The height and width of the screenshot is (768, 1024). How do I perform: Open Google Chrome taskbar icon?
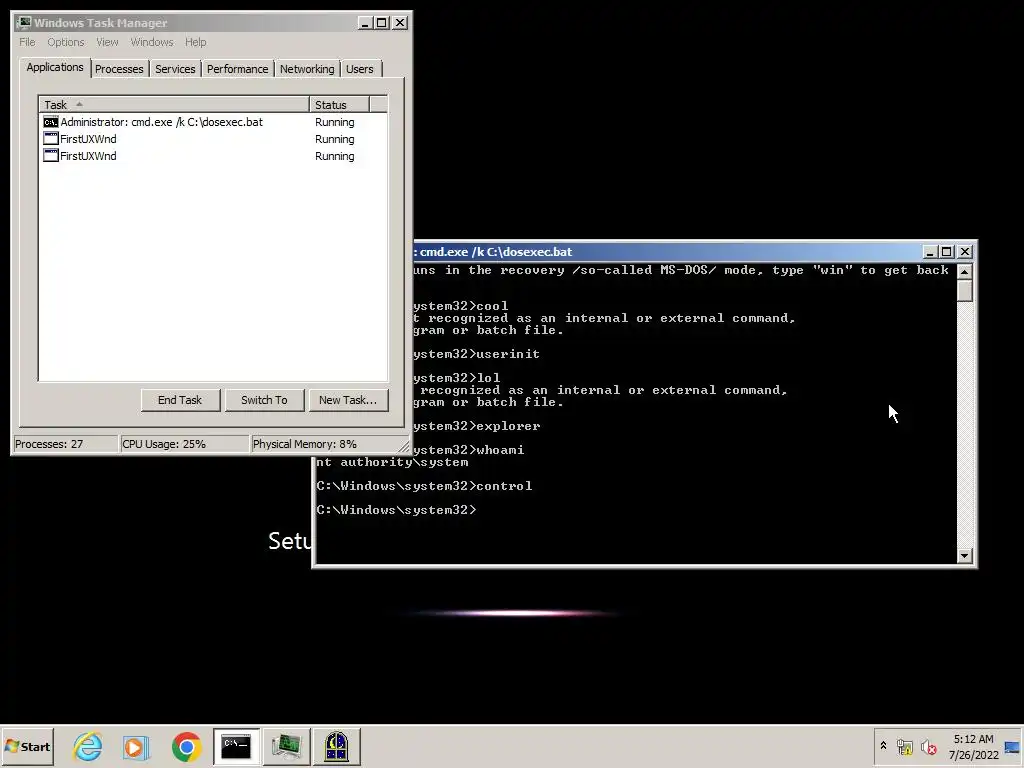click(x=187, y=746)
